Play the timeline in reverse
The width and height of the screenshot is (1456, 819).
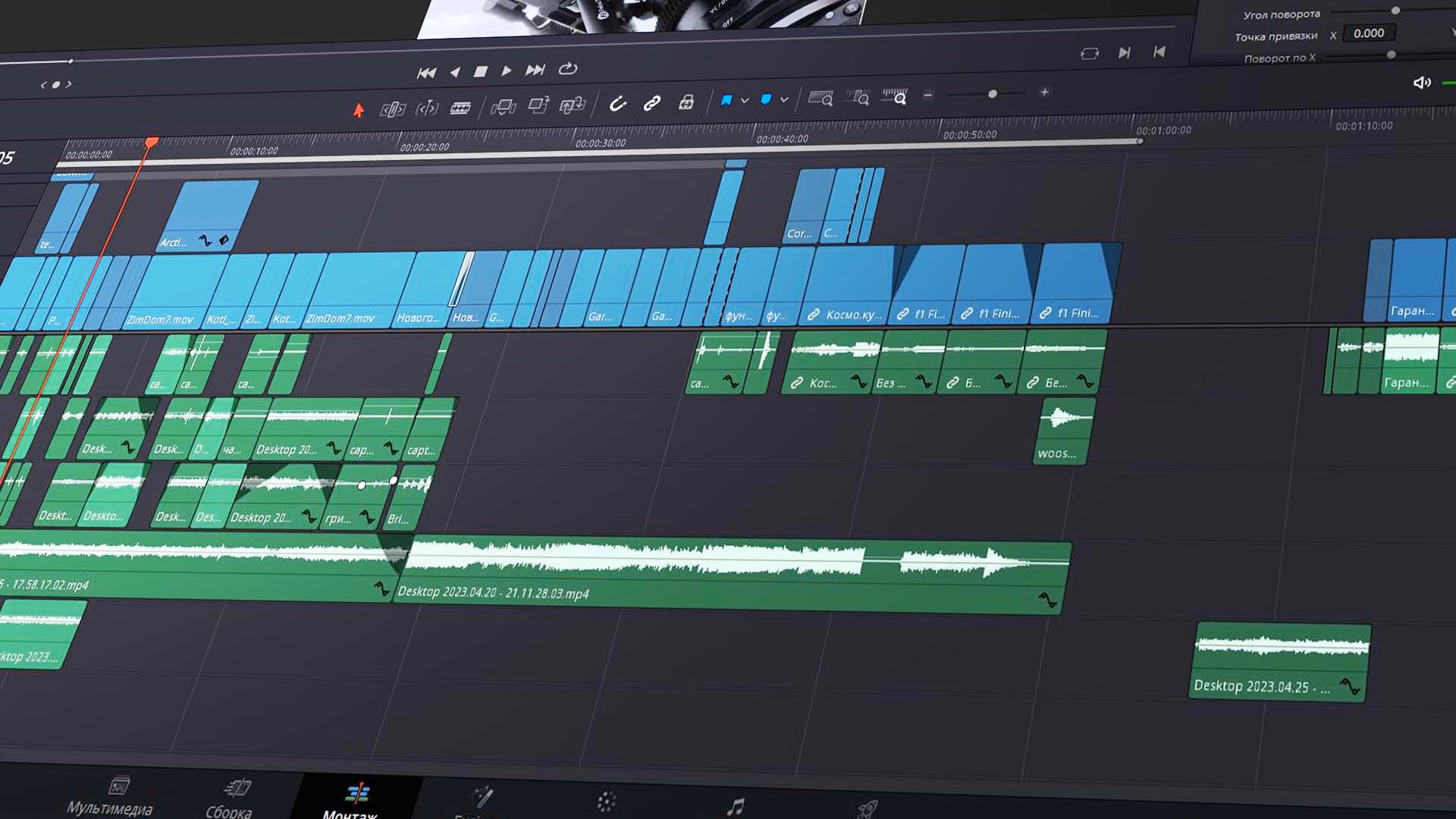tap(455, 72)
